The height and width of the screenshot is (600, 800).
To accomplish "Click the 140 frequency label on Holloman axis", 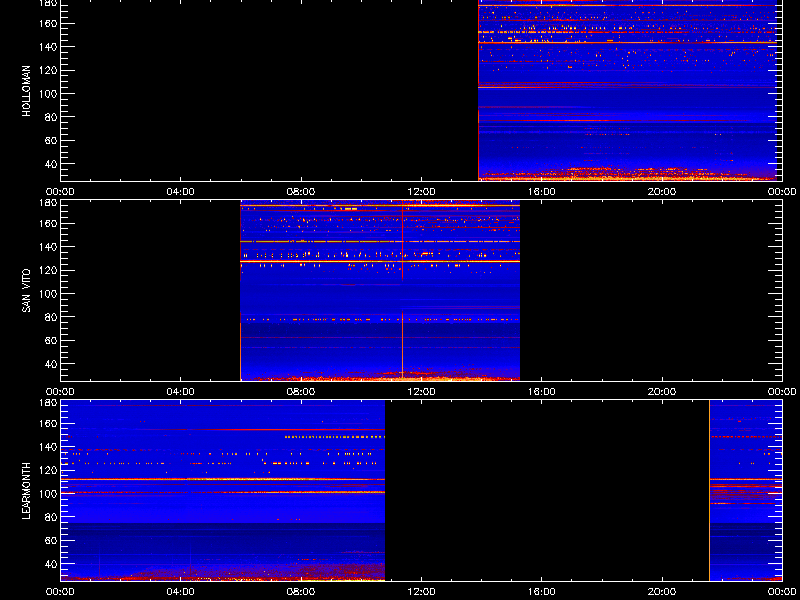I will coord(49,46).
